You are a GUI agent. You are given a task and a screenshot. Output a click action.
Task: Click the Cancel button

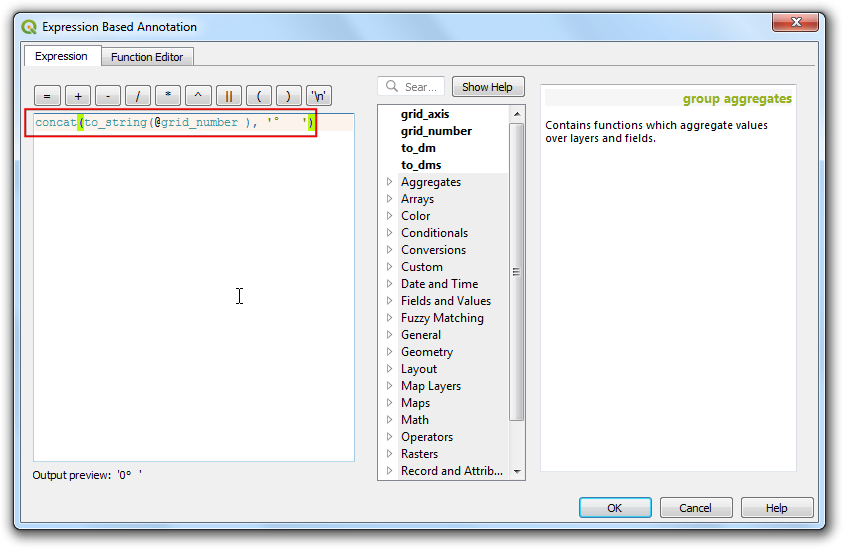(695, 508)
